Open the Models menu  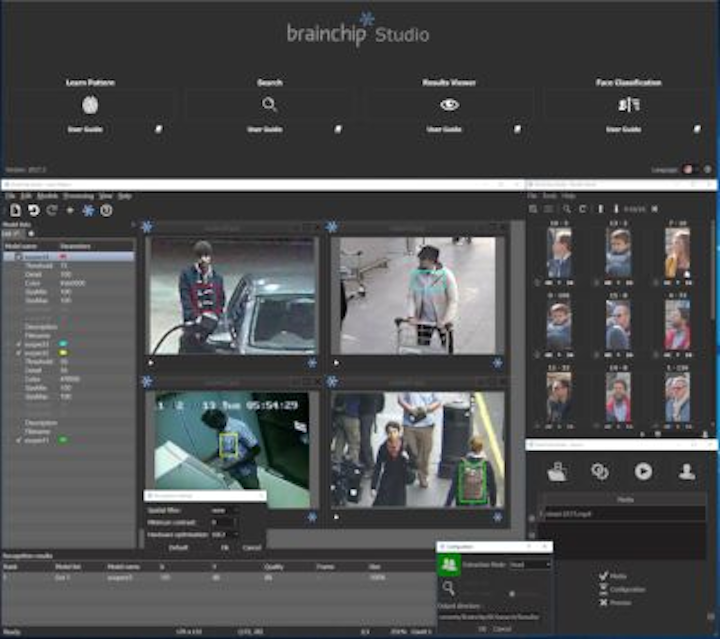(47, 196)
